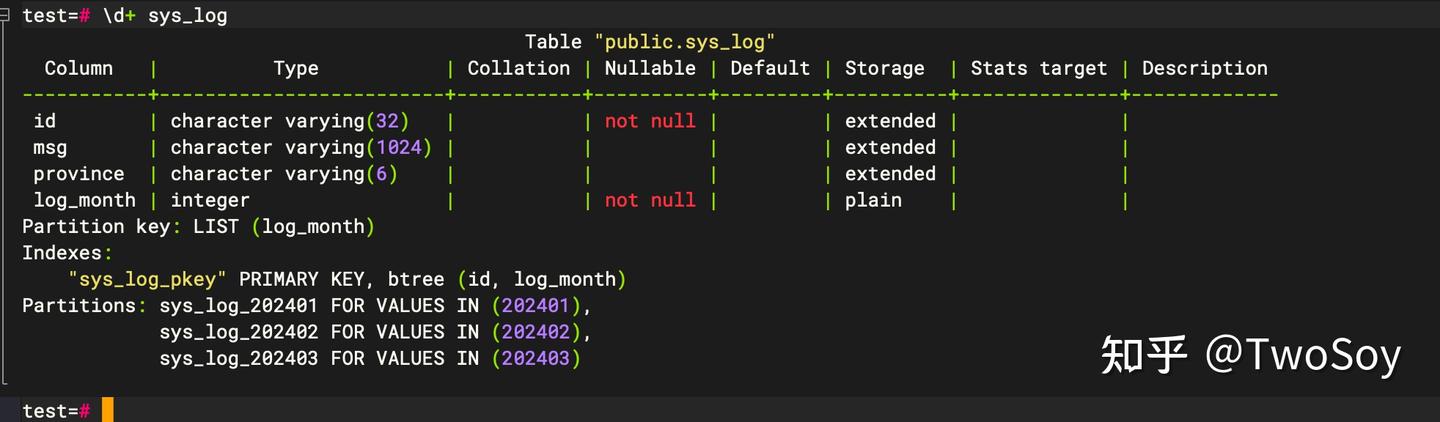The image size is (1440, 422).
Task: Select the province column name
Action: click(79, 174)
